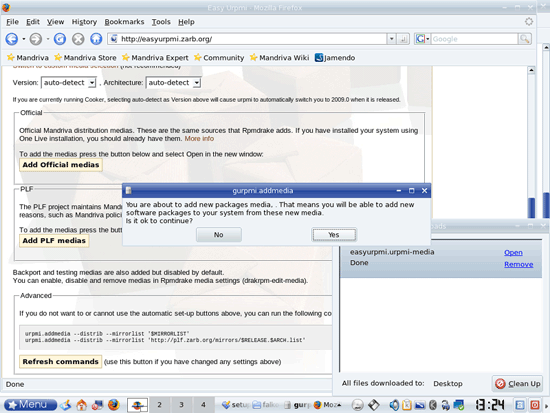Click the lock session icon in taskbar

coord(519,405)
